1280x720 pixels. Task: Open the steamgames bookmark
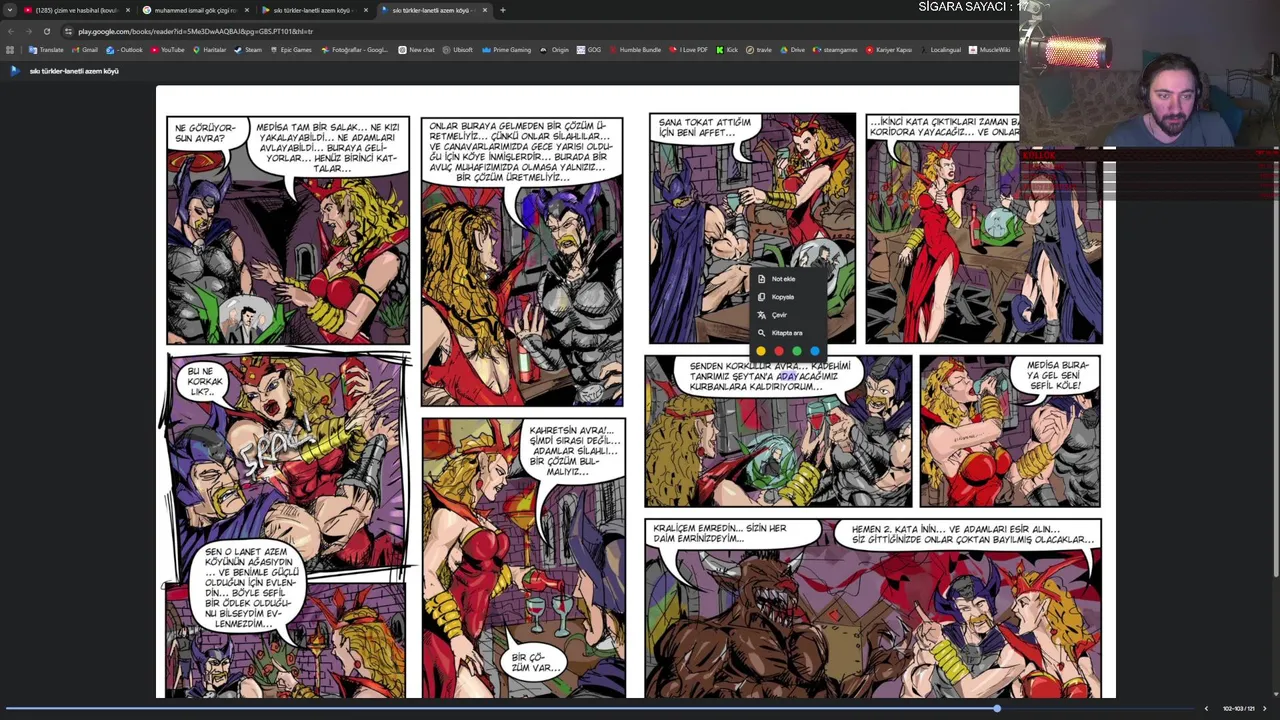click(835, 50)
